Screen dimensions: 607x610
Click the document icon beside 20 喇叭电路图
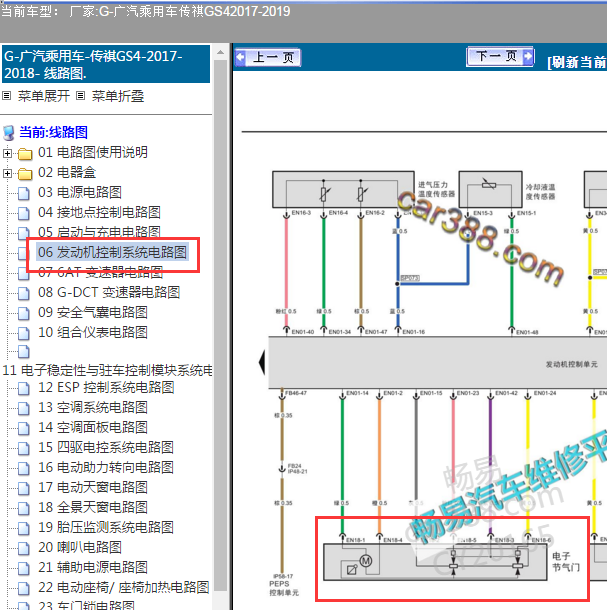pyautogui.click(x=24, y=549)
